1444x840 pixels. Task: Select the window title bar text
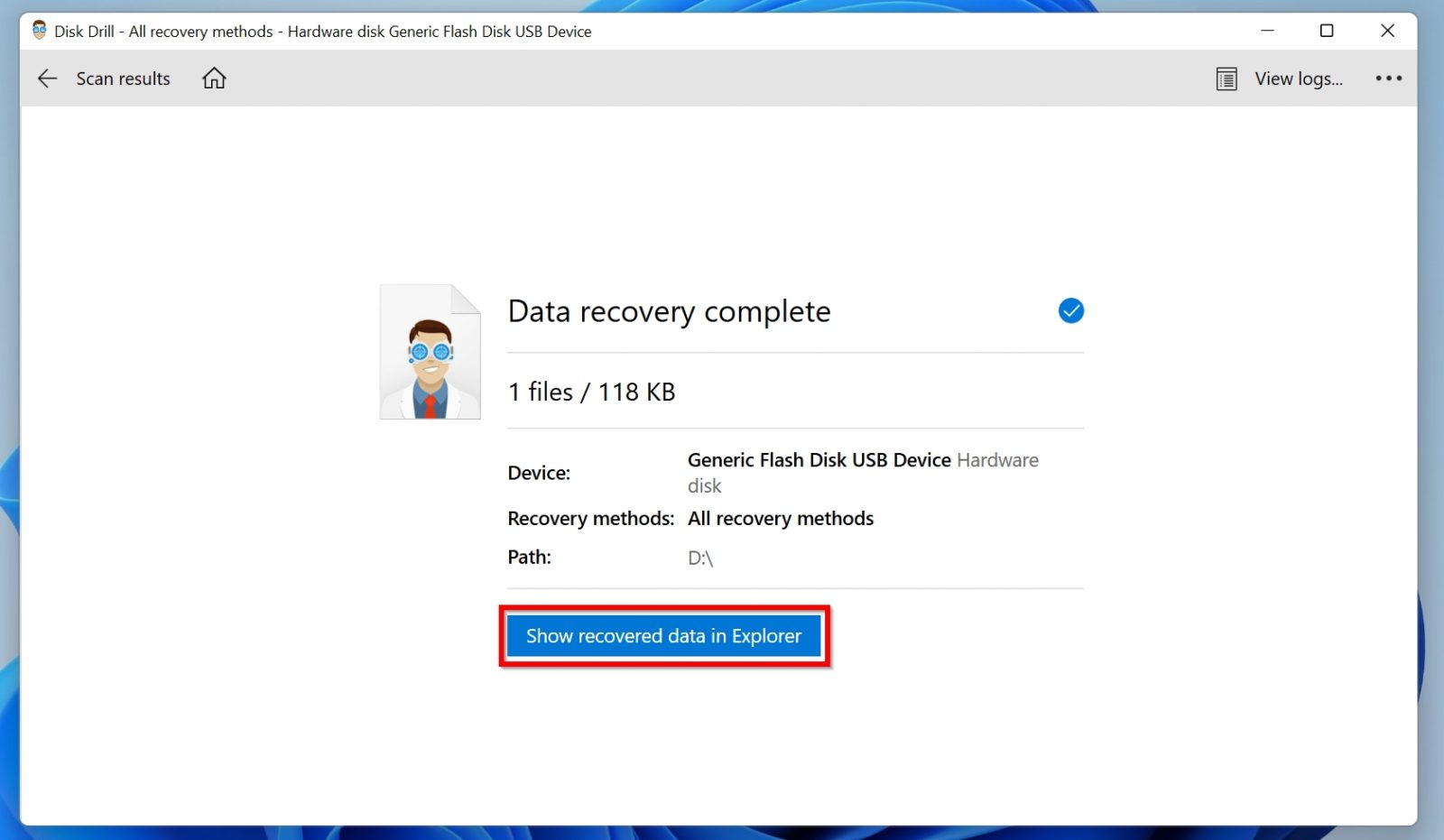(x=323, y=31)
